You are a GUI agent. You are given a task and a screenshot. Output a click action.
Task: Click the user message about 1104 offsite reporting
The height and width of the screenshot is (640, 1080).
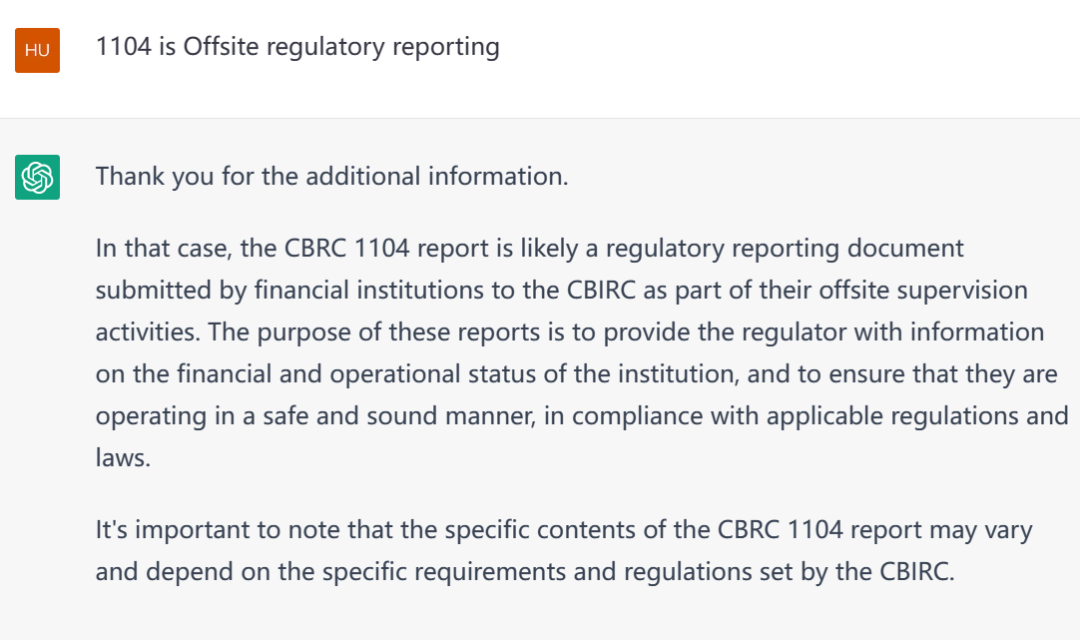coord(297,47)
